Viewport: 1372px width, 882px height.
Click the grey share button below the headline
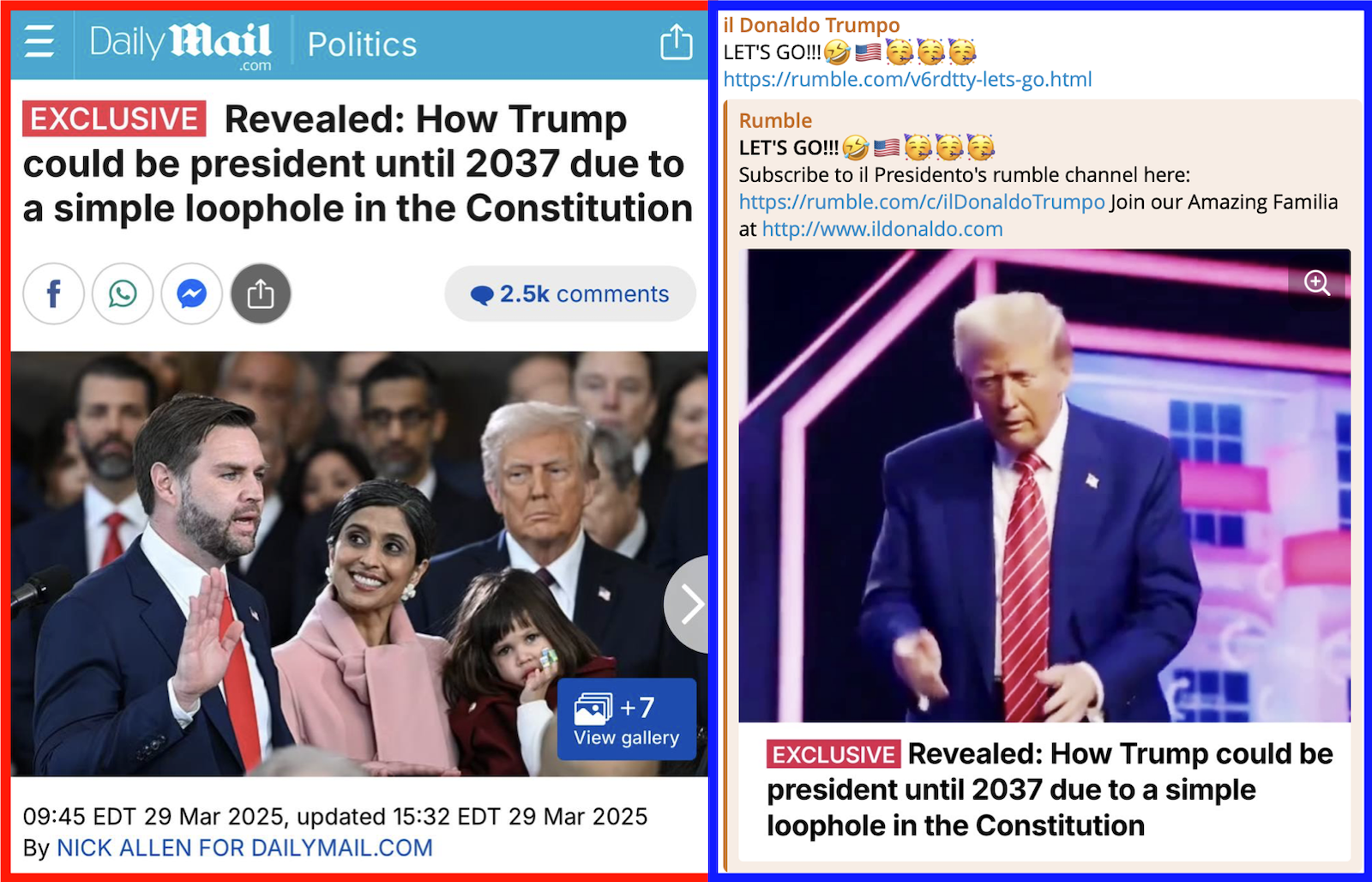pyautogui.click(x=261, y=293)
